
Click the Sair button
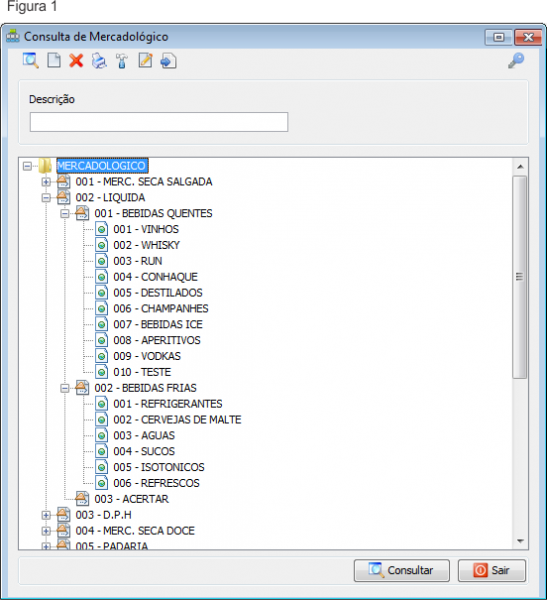click(x=492, y=571)
